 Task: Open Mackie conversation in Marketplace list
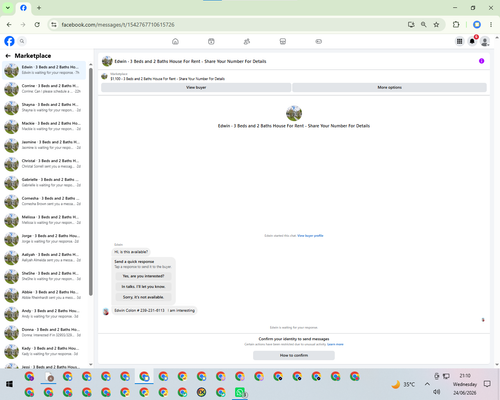[x=44, y=126]
